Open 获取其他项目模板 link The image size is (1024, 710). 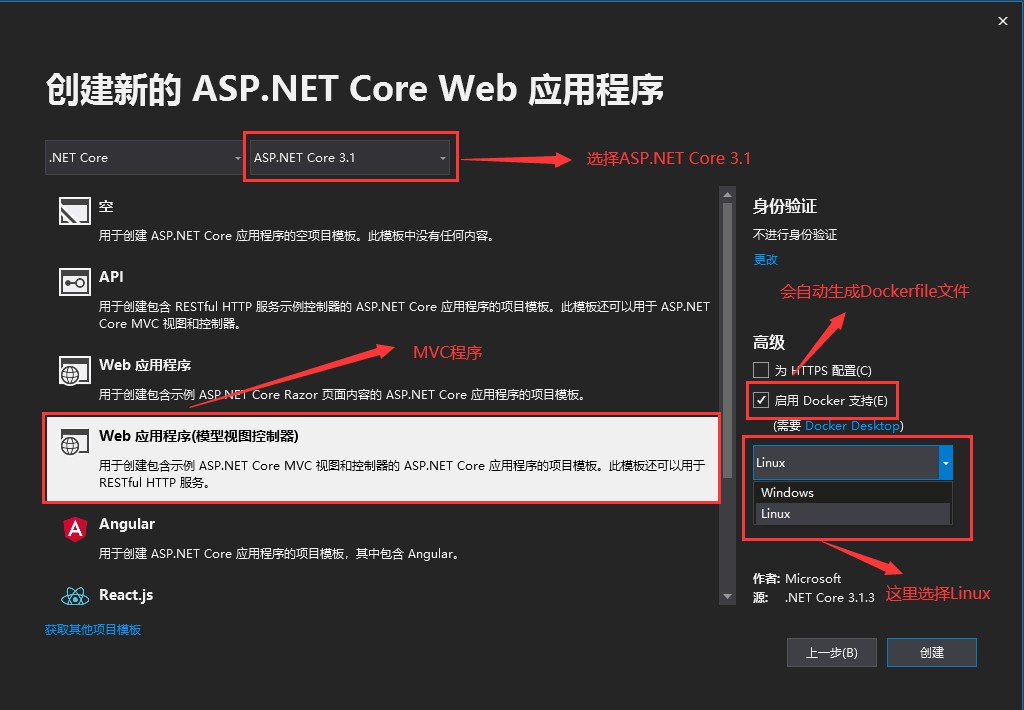pos(93,630)
